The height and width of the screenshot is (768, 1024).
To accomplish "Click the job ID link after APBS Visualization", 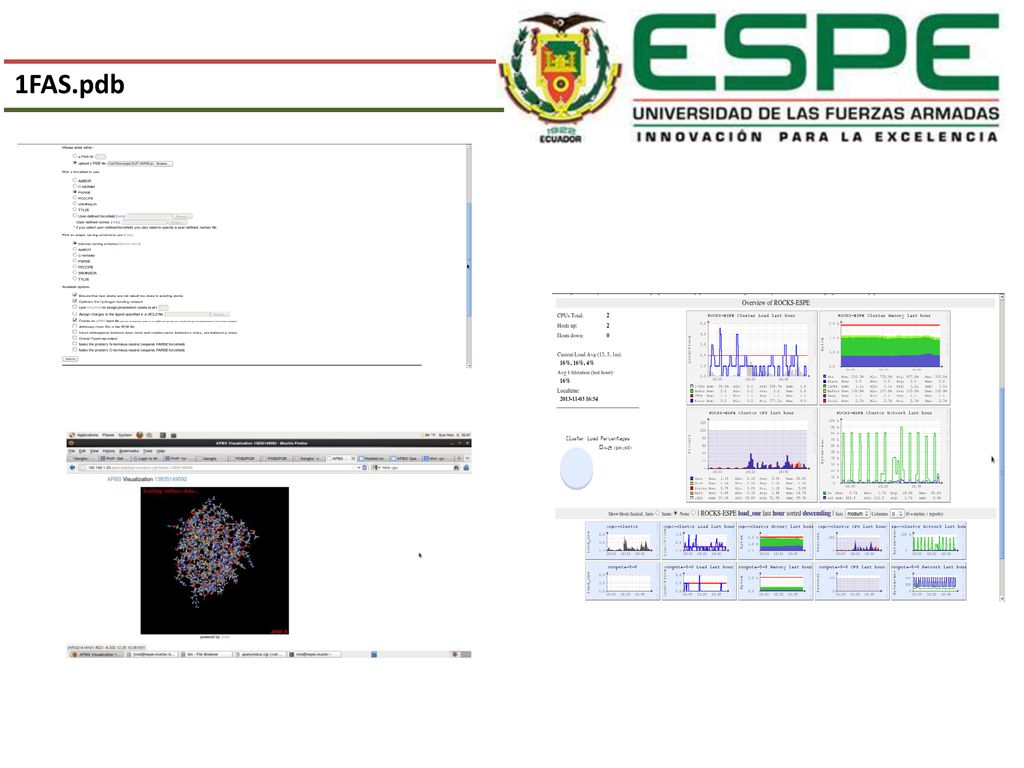I will click(170, 479).
